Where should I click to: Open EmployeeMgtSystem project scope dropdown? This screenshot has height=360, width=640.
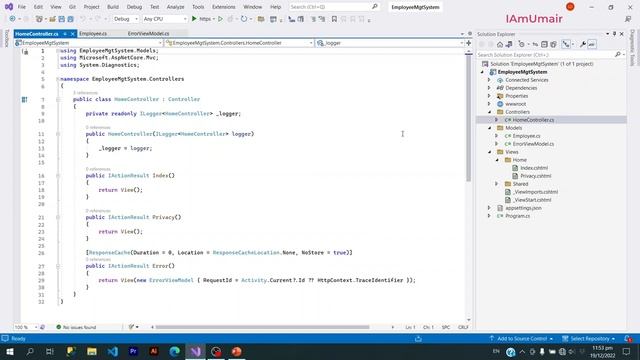(89, 43)
